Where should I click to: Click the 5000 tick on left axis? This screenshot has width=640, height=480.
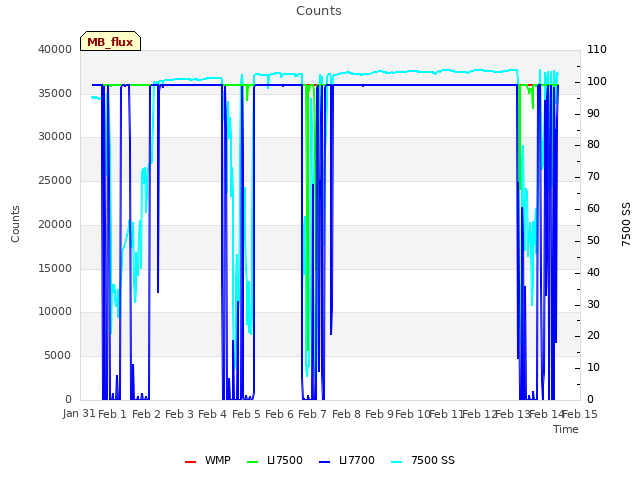pyautogui.click(x=58, y=356)
